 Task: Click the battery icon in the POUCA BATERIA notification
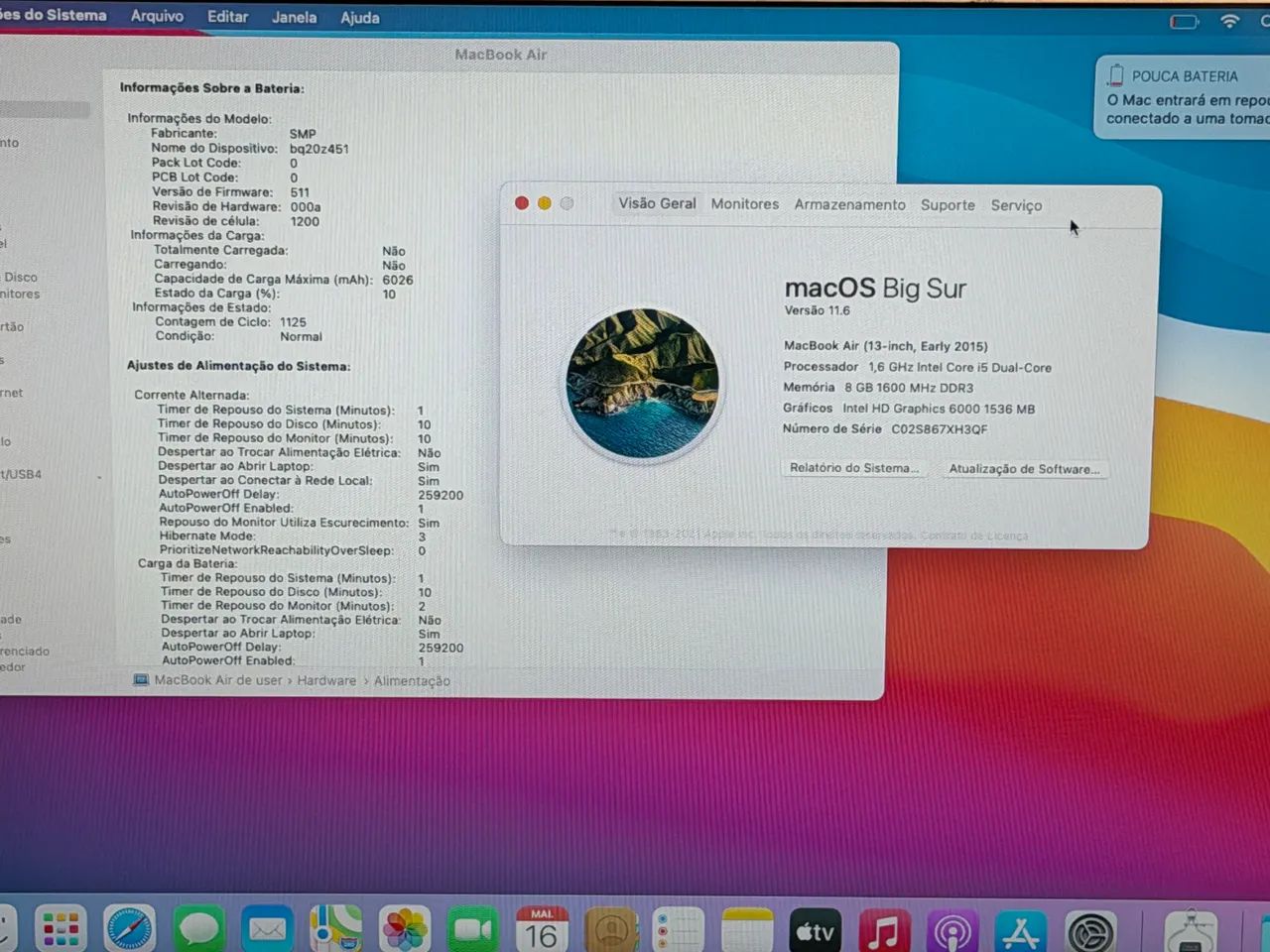tap(1115, 75)
